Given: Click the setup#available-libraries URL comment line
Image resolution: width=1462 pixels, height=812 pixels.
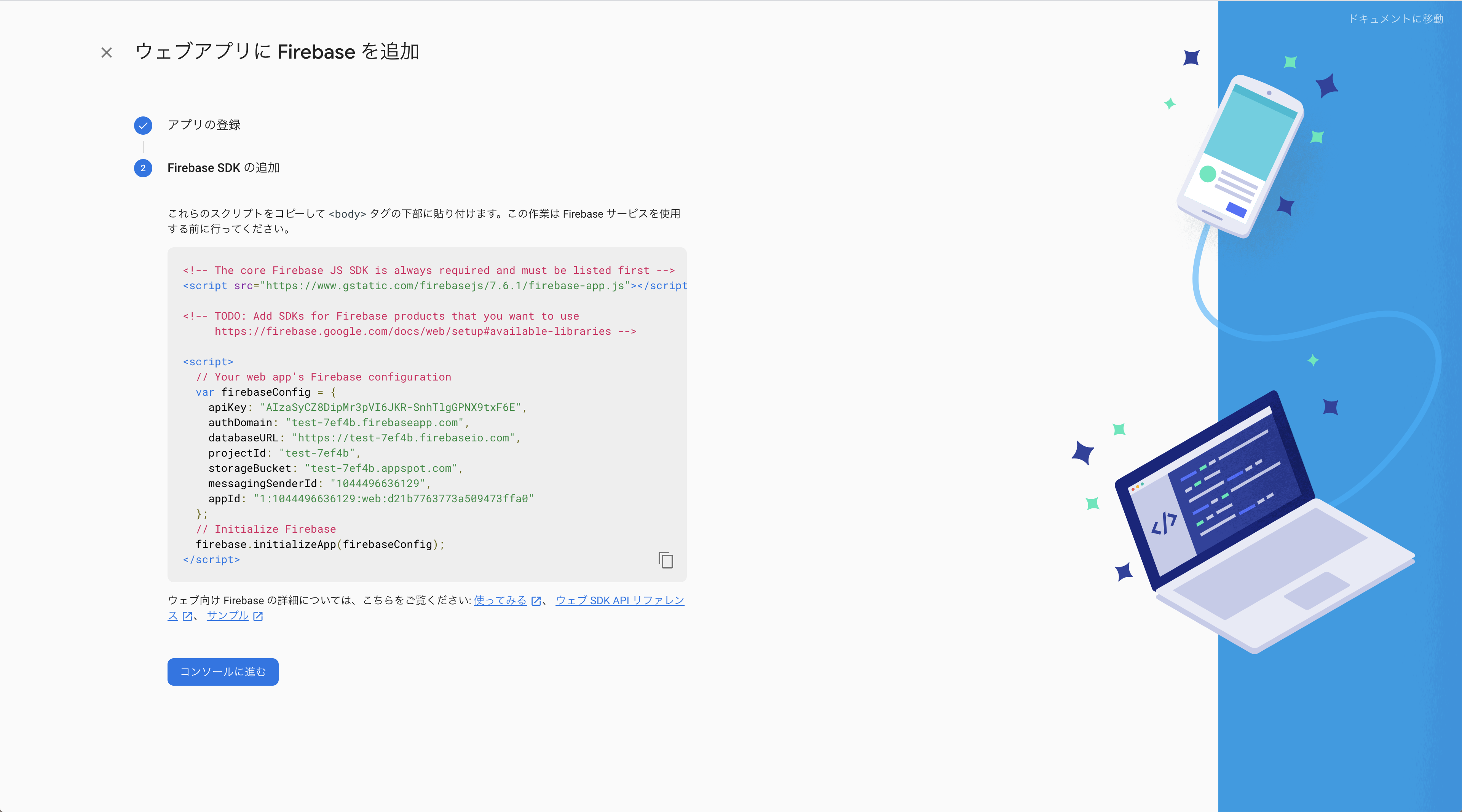Looking at the screenshot, I should pyautogui.click(x=426, y=331).
